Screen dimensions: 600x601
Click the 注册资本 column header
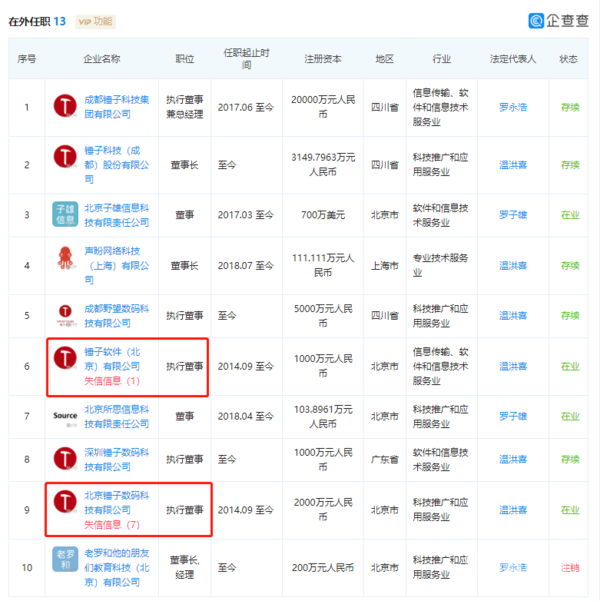tap(323, 59)
